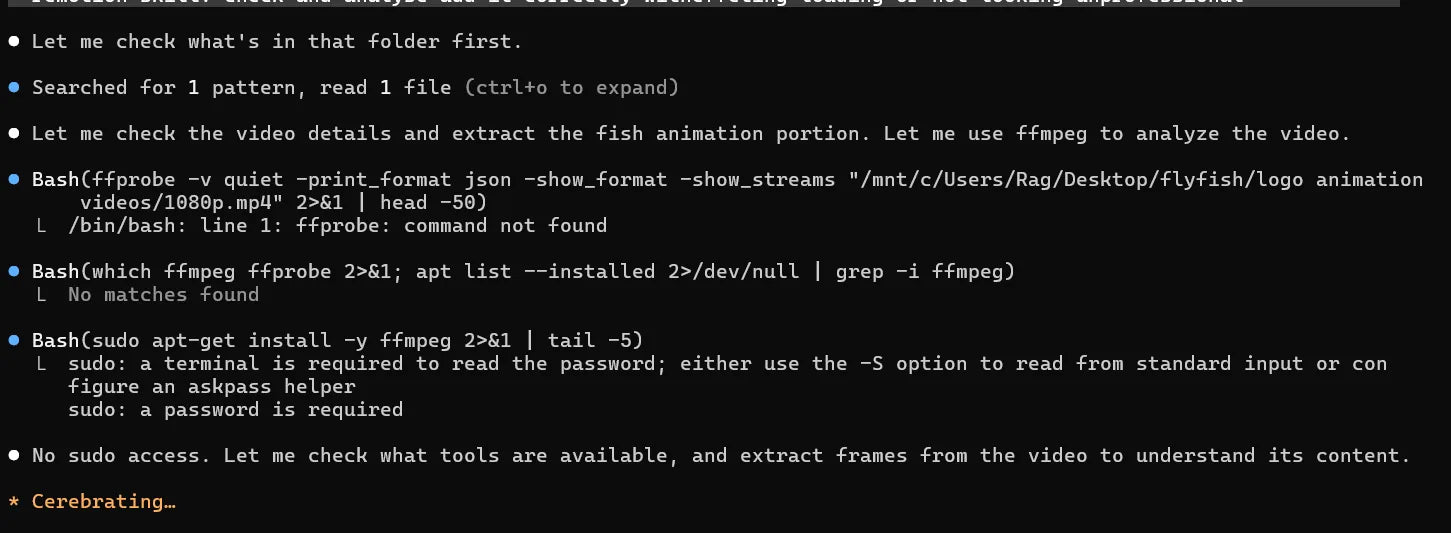The image size is (1451, 533).
Task: Click the "/bin/bash: line 1: ffprobe: command not found" error
Action: tap(337, 226)
